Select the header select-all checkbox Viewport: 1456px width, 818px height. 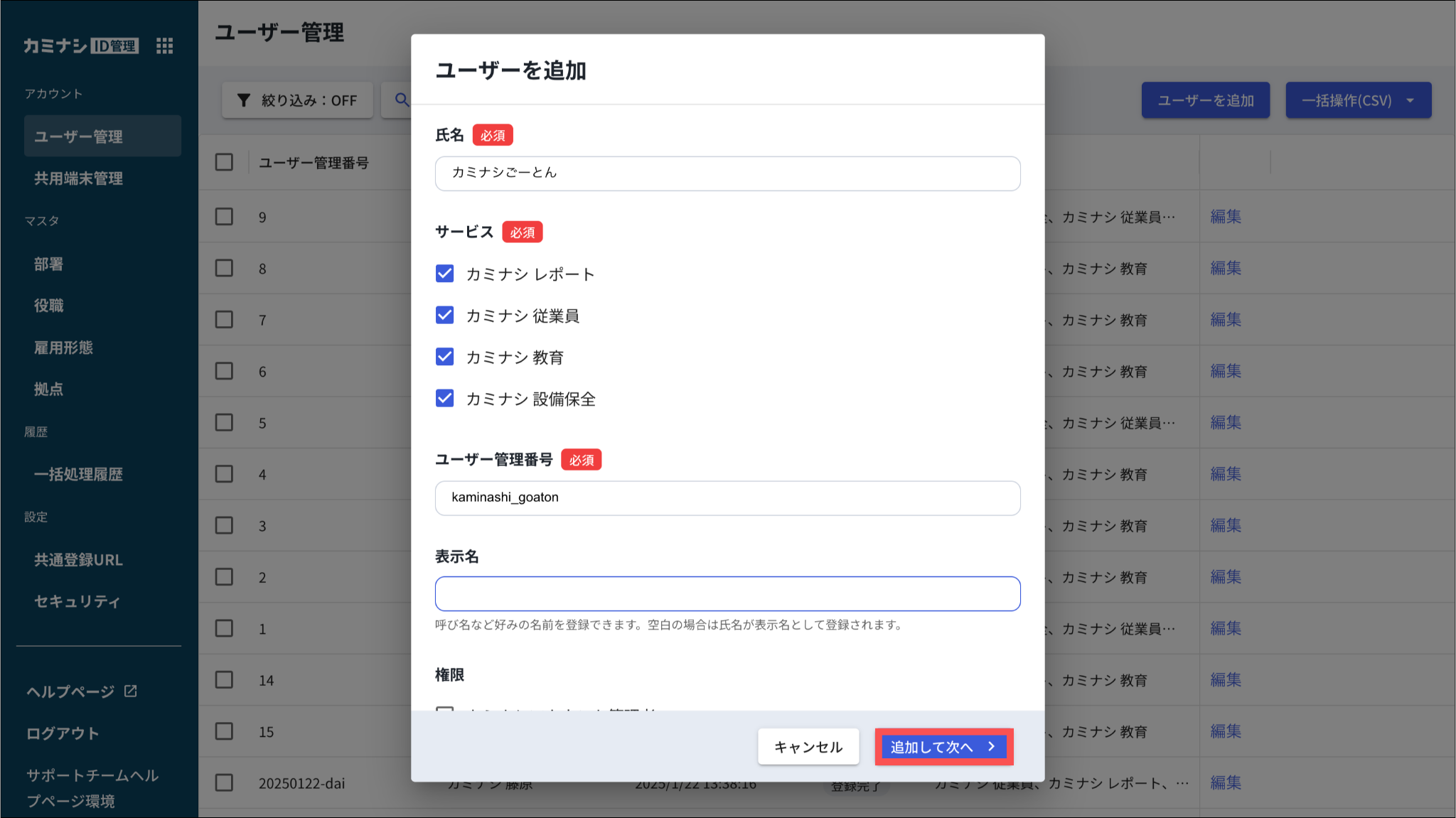pos(224,162)
